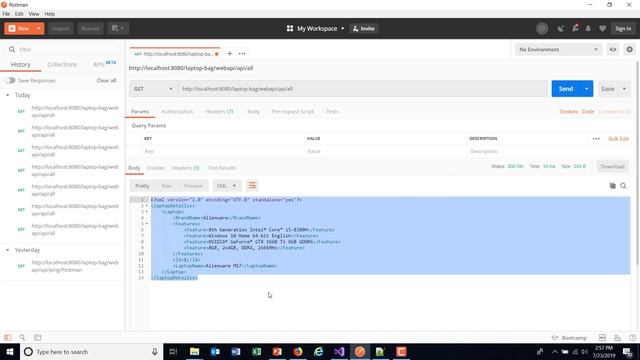
Task: Click the blue Send button
Action: pyautogui.click(x=566, y=89)
